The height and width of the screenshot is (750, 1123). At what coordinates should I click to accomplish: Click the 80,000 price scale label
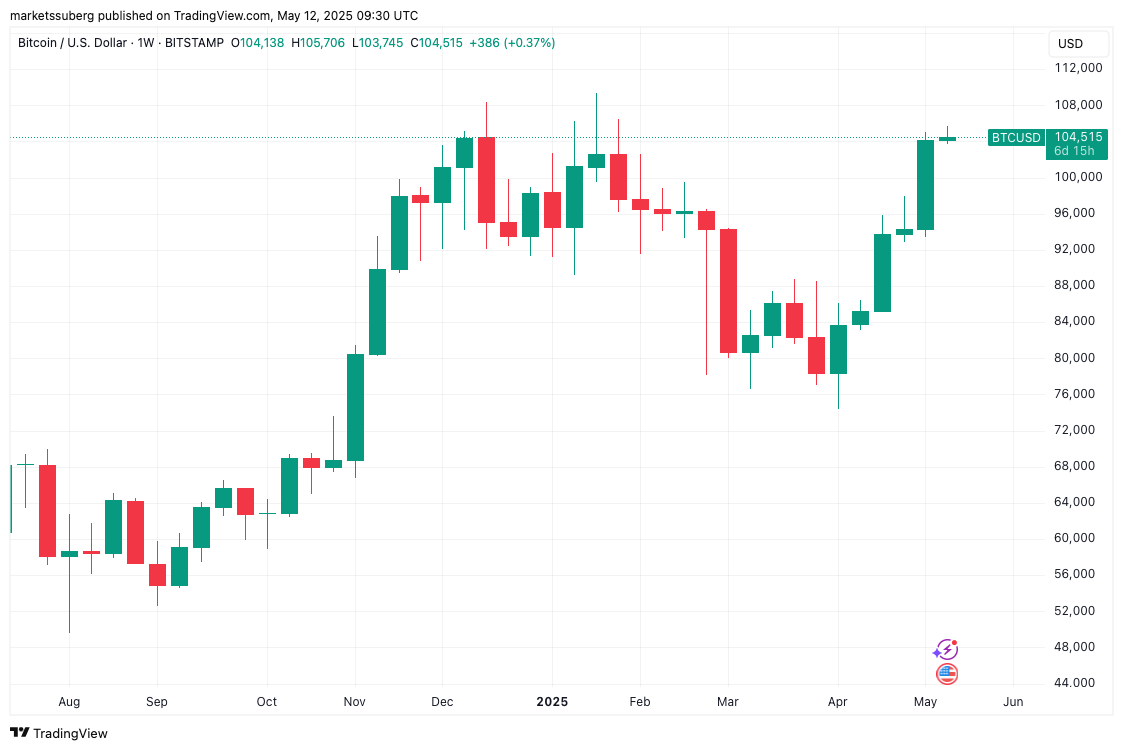click(1078, 358)
